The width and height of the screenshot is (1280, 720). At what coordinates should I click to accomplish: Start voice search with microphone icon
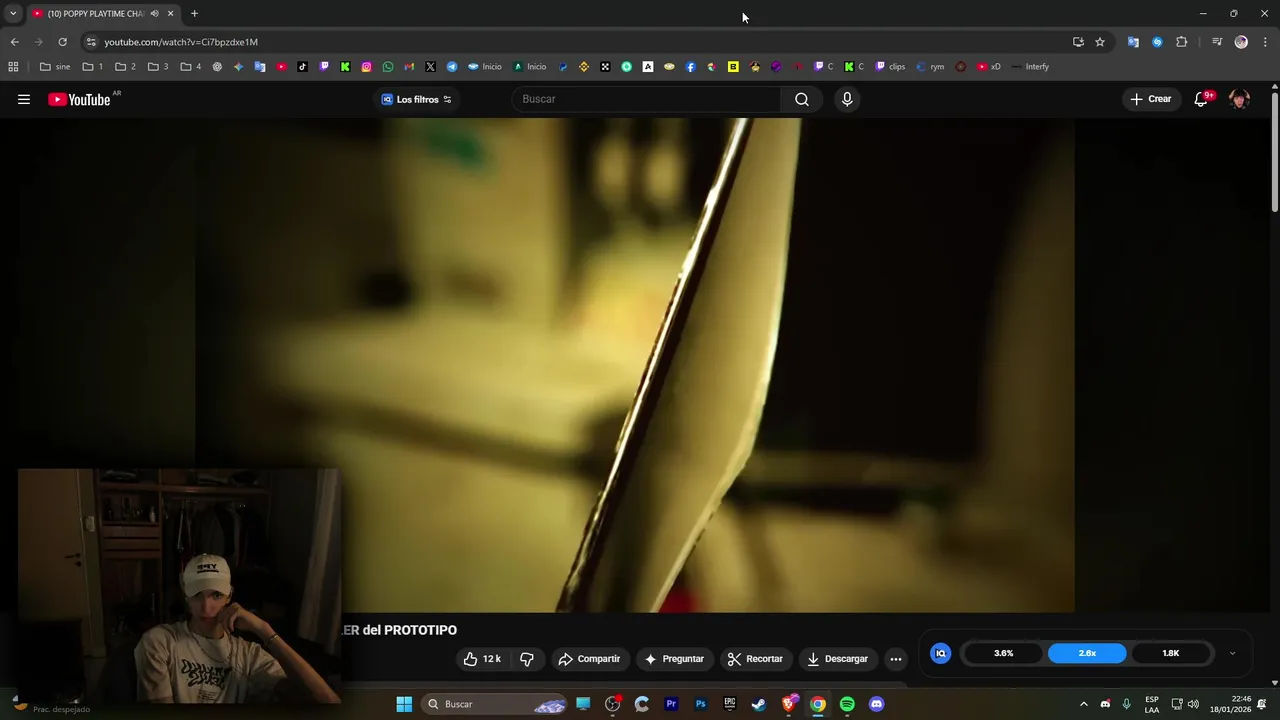click(x=847, y=99)
